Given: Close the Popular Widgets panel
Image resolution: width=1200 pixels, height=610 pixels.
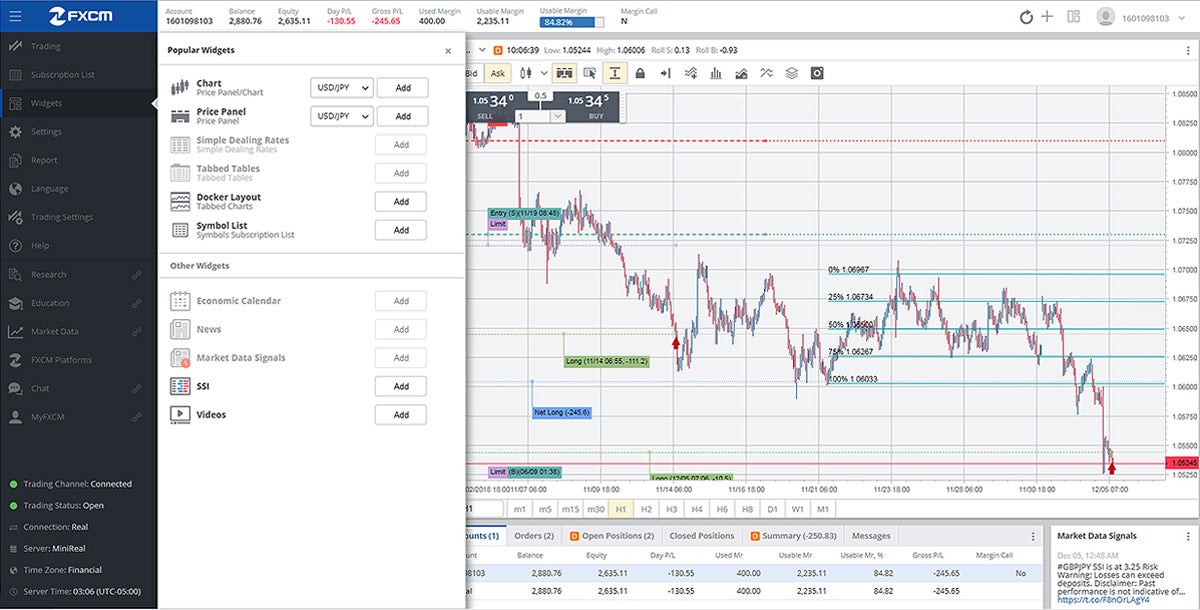Looking at the screenshot, I should coord(448,50).
